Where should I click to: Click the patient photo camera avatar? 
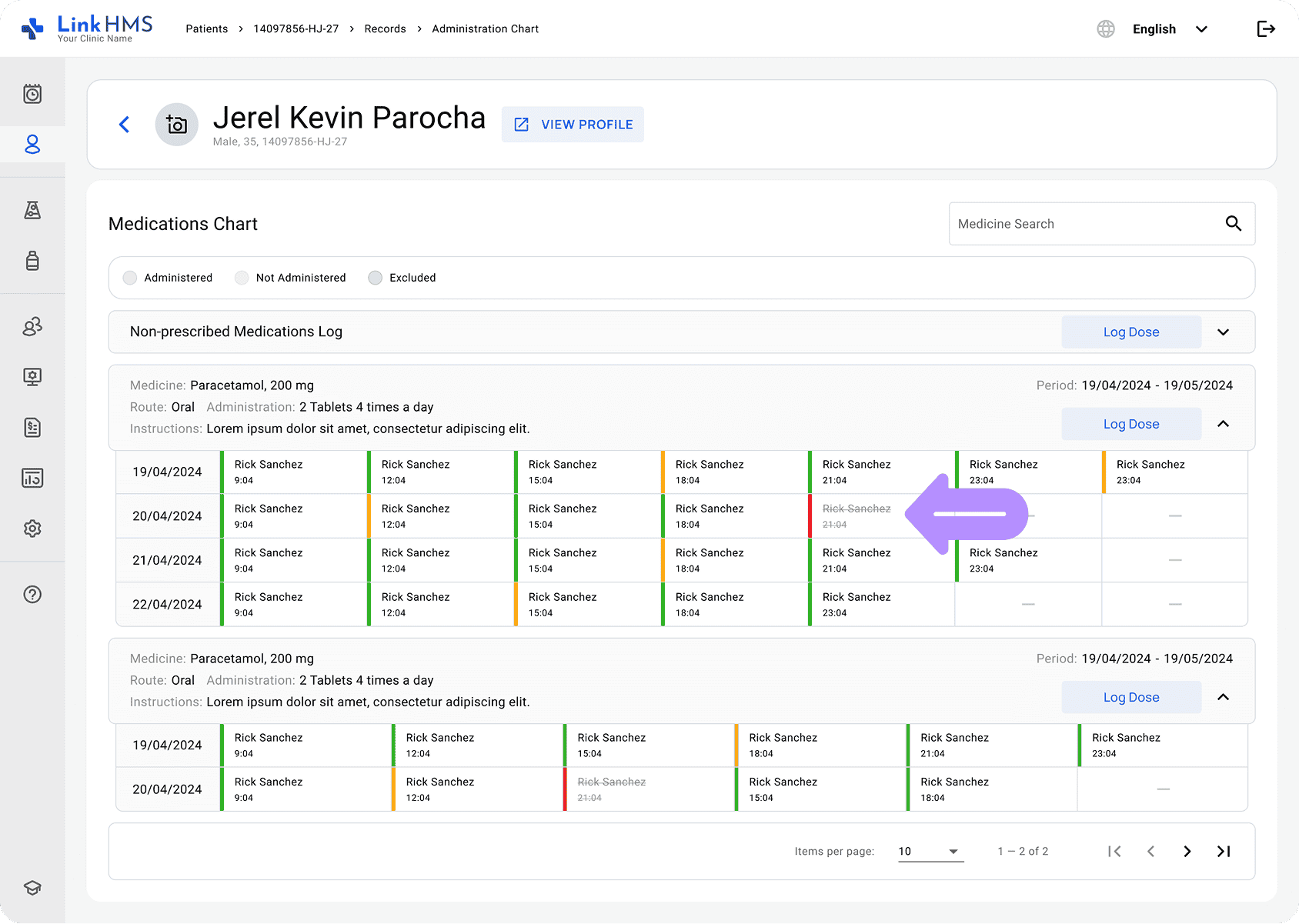[177, 125]
